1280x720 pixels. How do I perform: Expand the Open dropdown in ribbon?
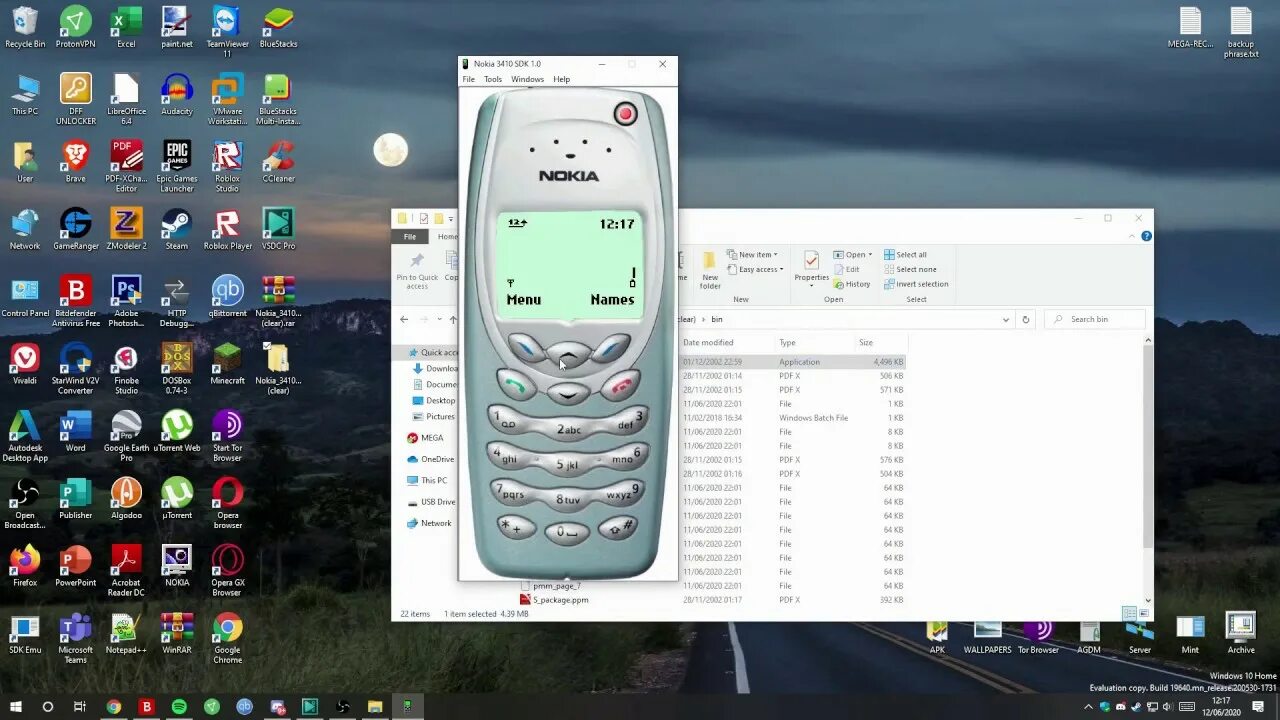[853, 255]
